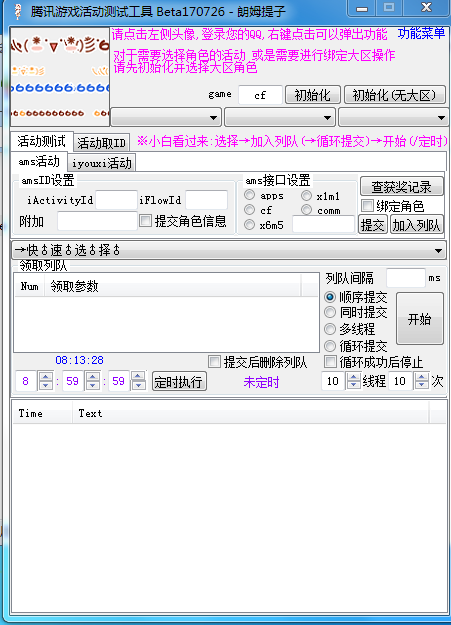The height and width of the screenshot is (625, 451).
Task: Decrease the 线程 count stepper down arrow
Action: pyautogui.click(x=353, y=385)
